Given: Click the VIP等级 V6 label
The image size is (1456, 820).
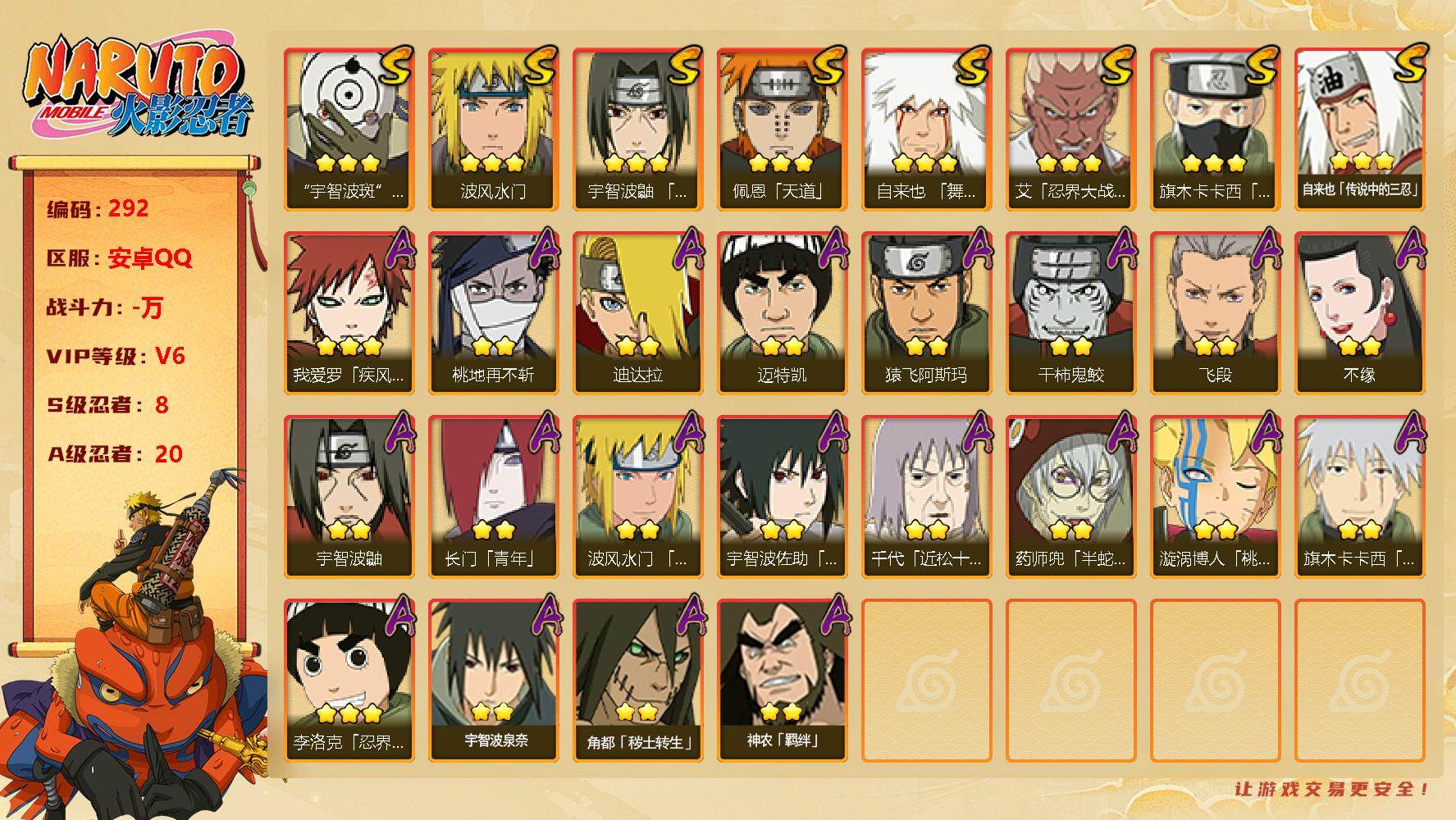Looking at the screenshot, I should pyautogui.click(x=116, y=356).
